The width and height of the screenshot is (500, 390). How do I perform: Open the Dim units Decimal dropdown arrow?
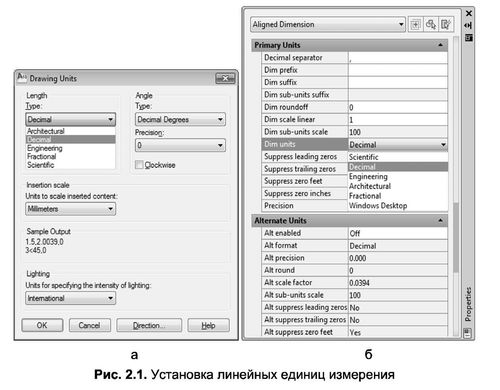(443, 145)
